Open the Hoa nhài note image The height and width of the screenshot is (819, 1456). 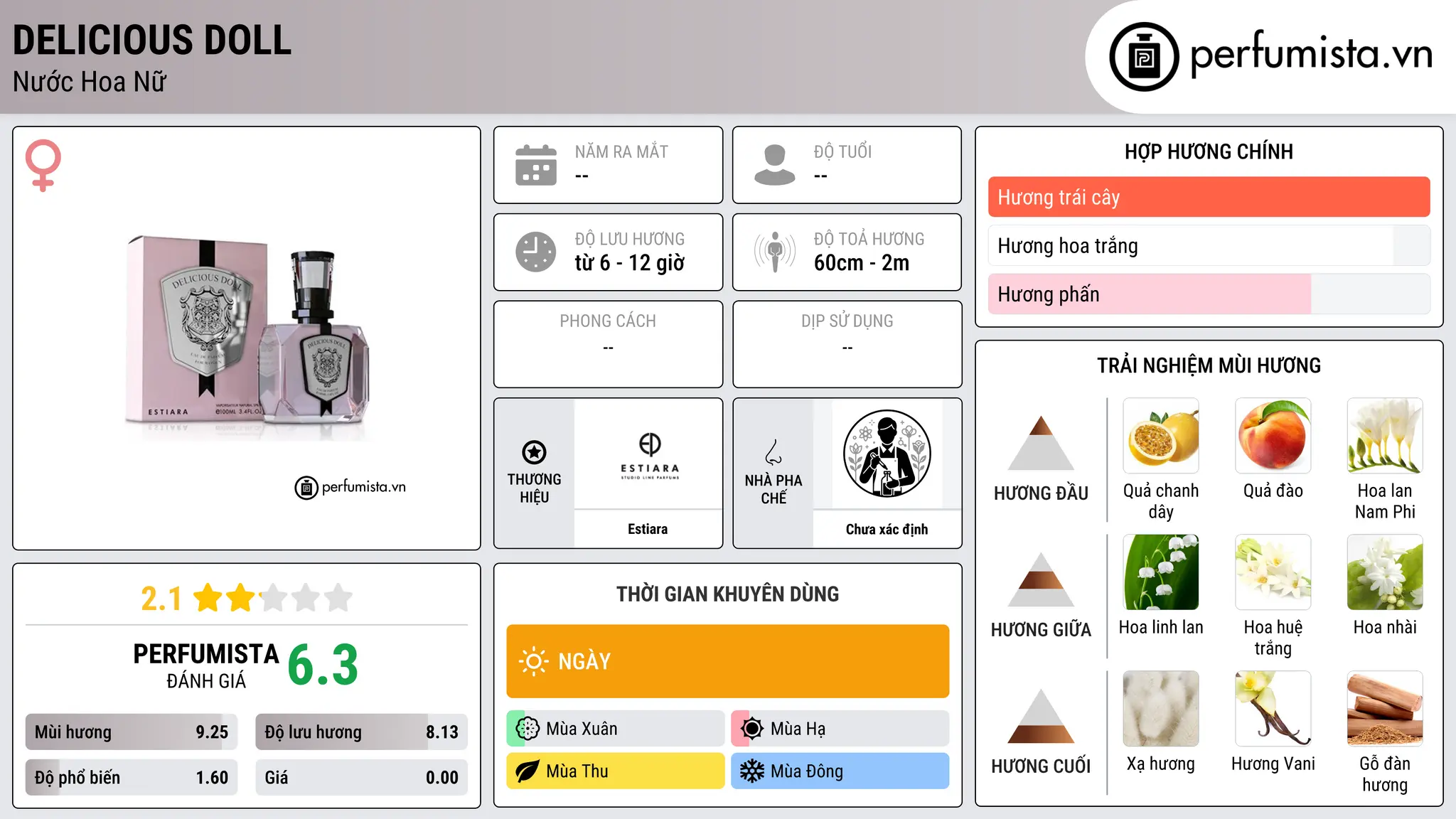[1385, 572]
